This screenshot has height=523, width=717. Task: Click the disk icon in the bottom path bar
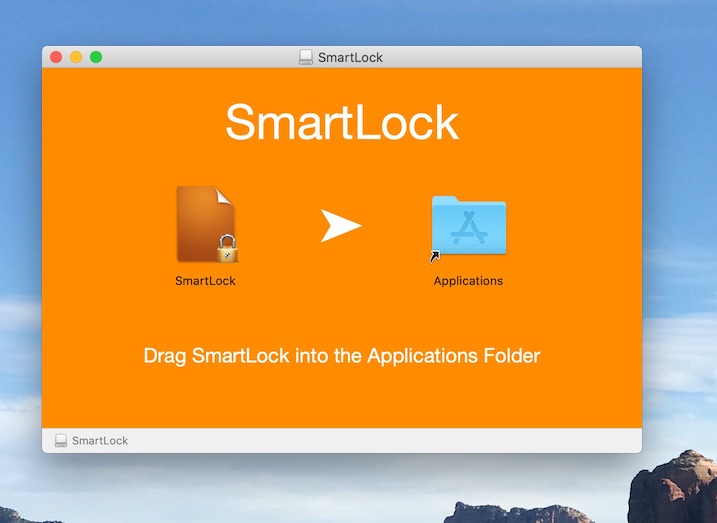click(x=61, y=441)
